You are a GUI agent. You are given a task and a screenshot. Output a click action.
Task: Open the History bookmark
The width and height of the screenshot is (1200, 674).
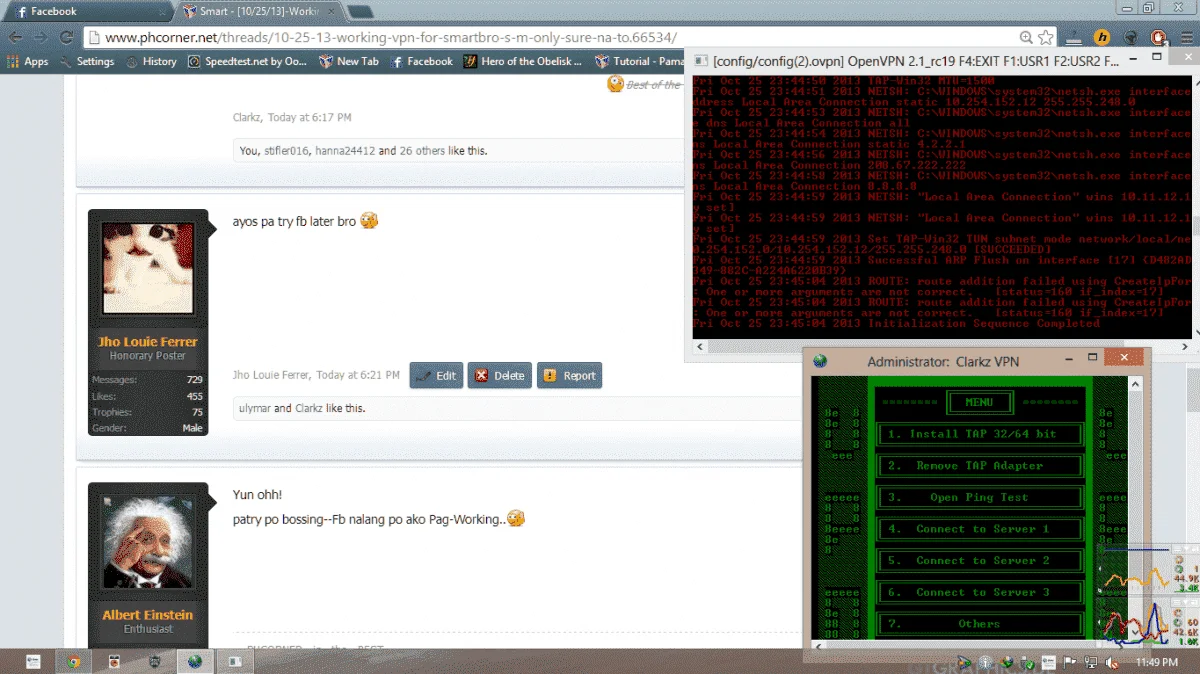(x=151, y=61)
